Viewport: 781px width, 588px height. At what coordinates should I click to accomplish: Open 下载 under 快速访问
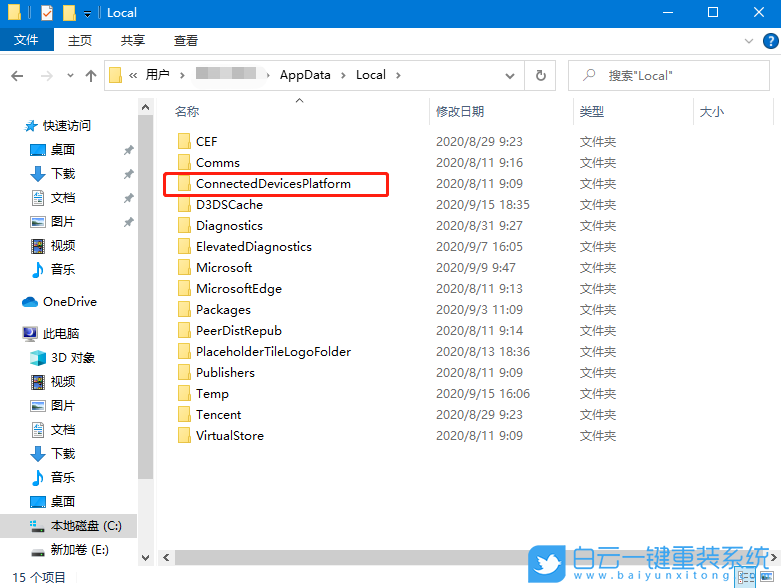[x=53, y=174]
